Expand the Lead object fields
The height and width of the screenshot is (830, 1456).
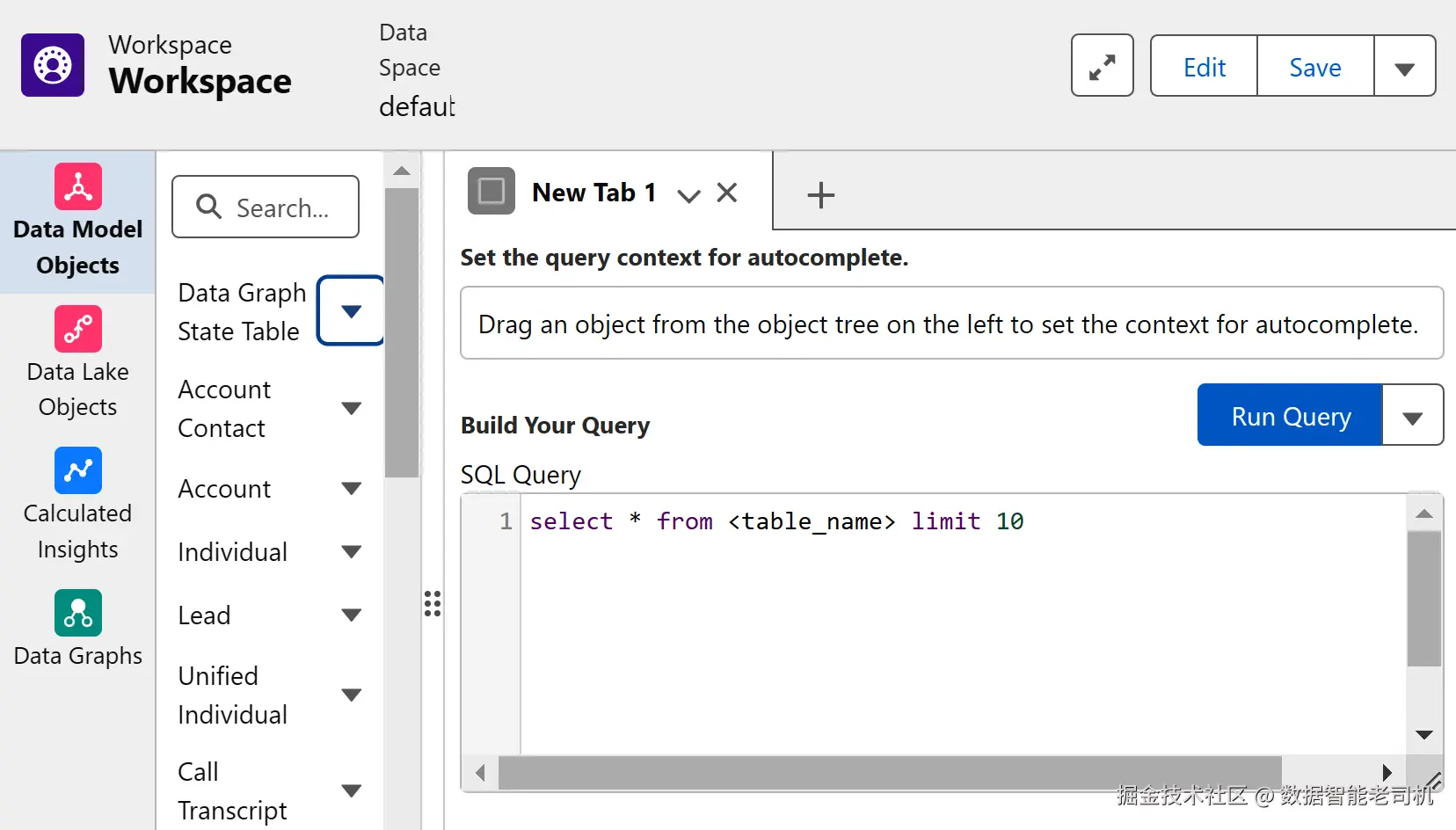pos(351,615)
